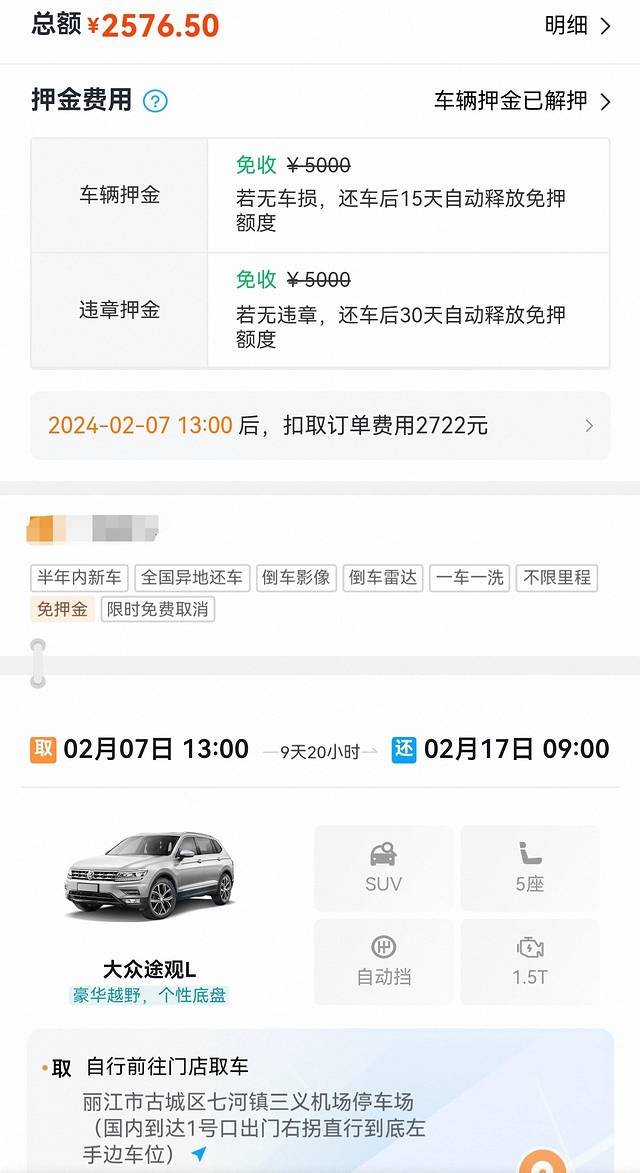Tap the blue navigation arrow icon

[199, 1155]
